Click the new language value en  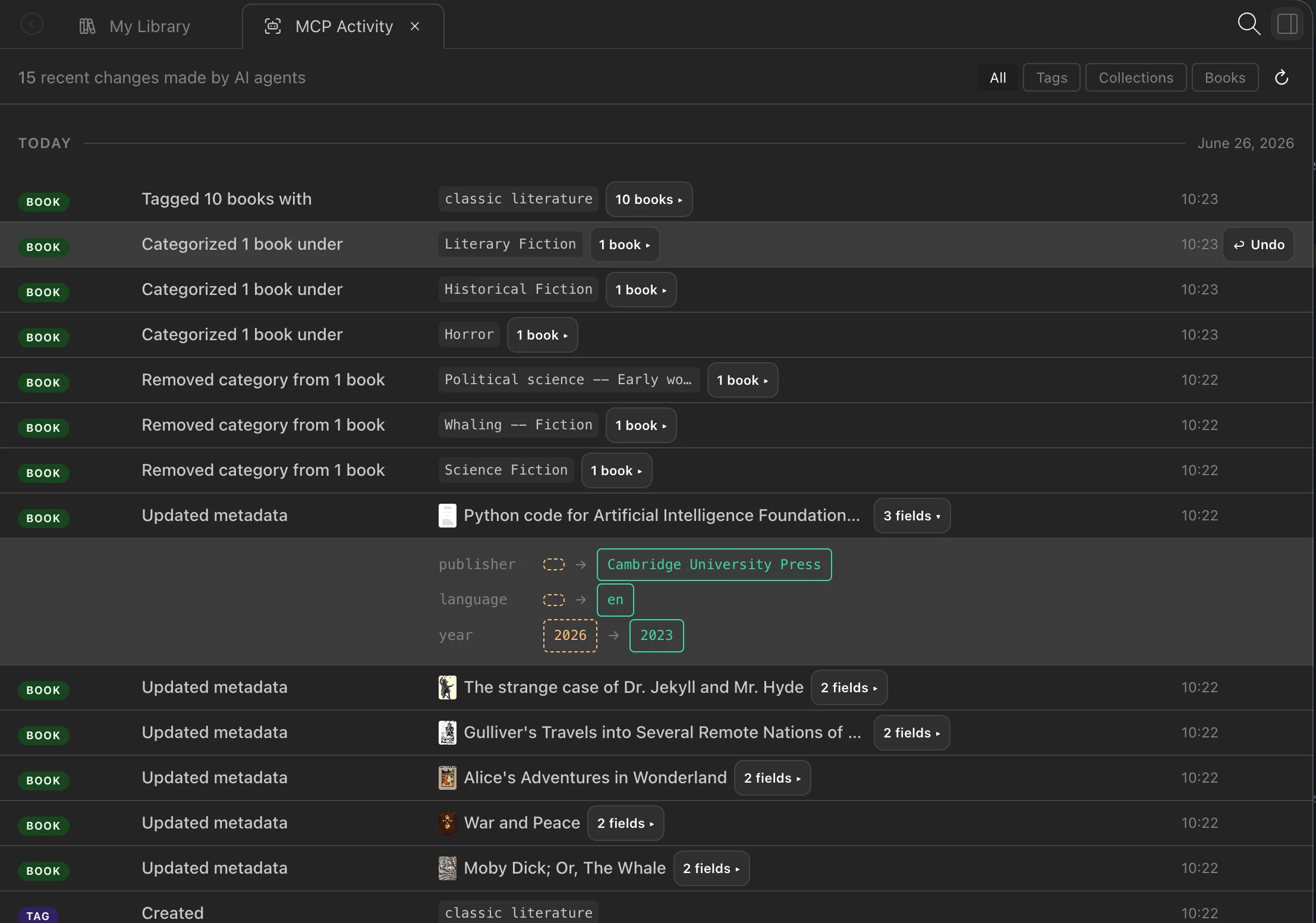coord(615,599)
